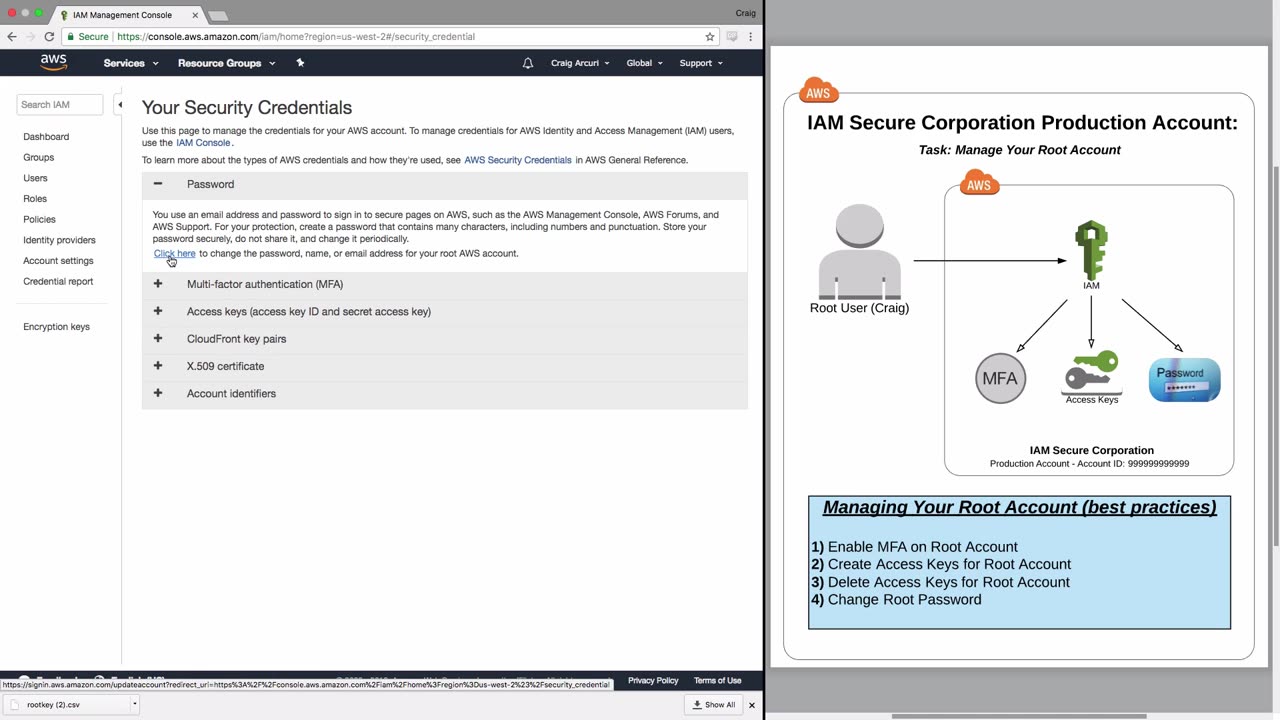Image resolution: width=1280 pixels, height=720 pixels.
Task: Open the rootkey (2).csv download options arrow
Action: point(134,705)
